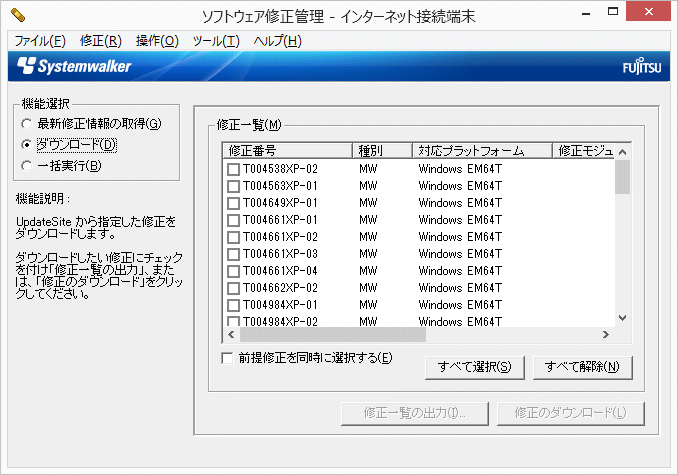Click the horizontal scrollbar thumb
678x475 pixels.
coord(333,335)
